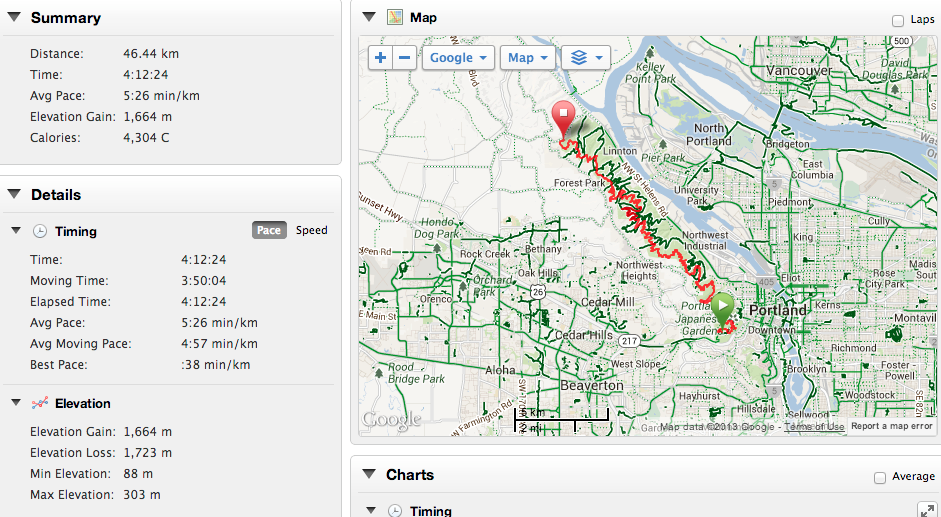Switch timing display to Speed

pyautogui.click(x=311, y=230)
